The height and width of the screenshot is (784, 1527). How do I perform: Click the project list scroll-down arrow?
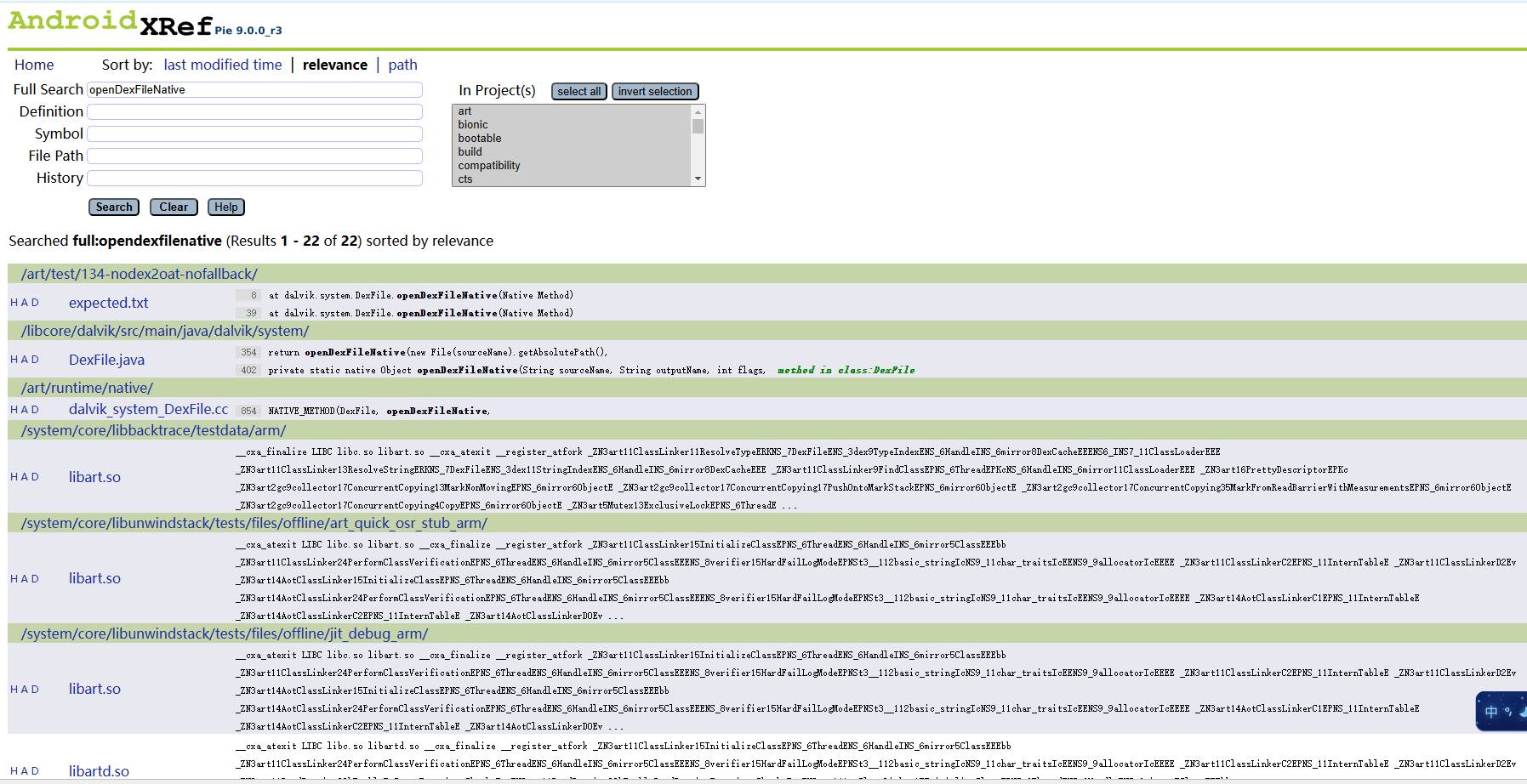[698, 179]
